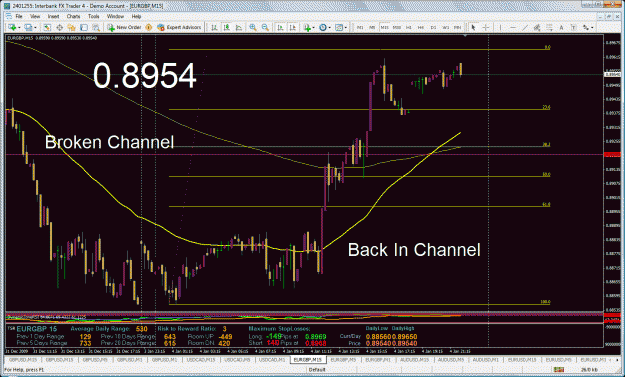Screen dimensions: 625x377
Task: Switch chart to Bar Chart type
Action: (x=214, y=27)
